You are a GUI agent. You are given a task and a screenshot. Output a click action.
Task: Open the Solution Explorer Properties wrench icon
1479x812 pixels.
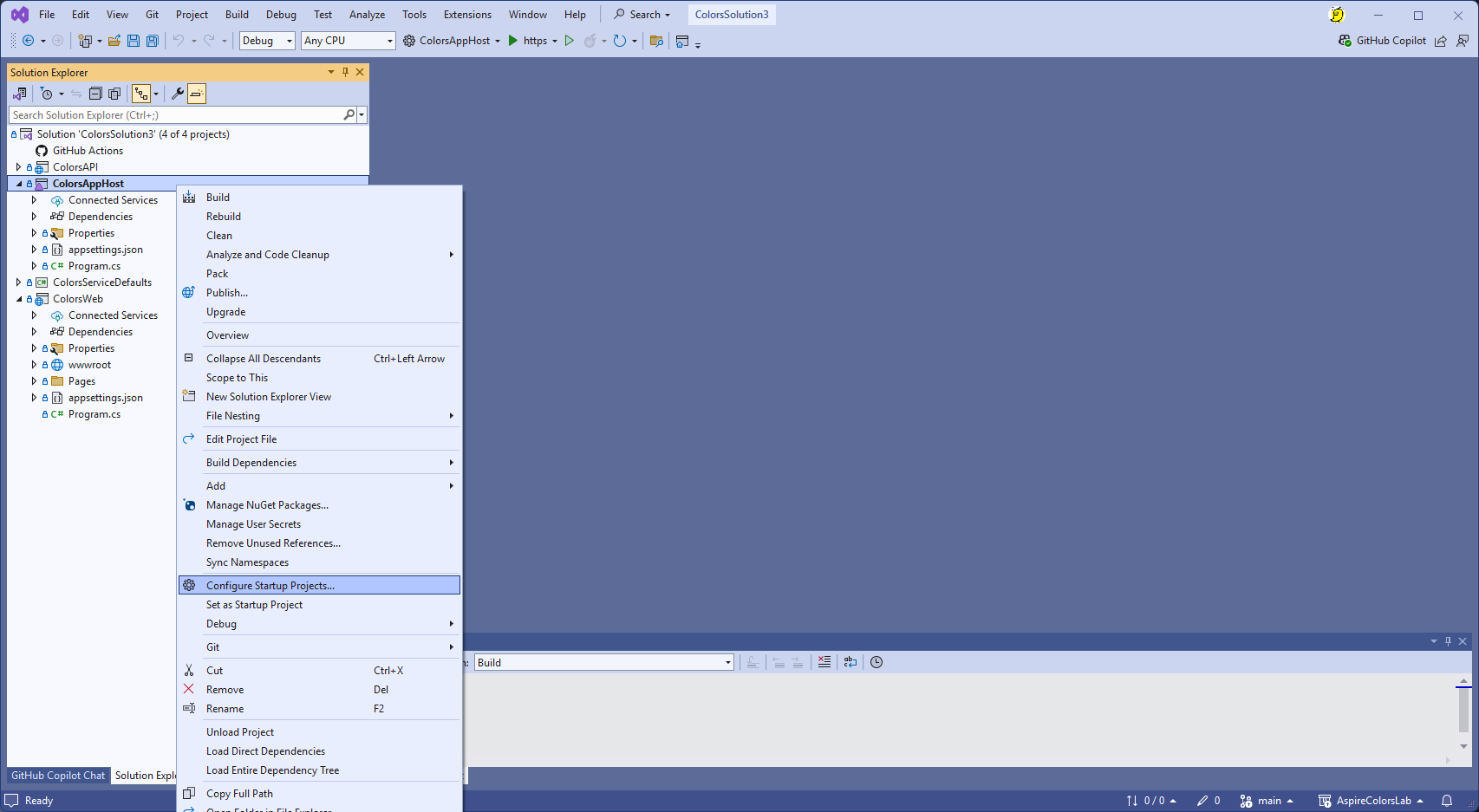pyautogui.click(x=177, y=94)
